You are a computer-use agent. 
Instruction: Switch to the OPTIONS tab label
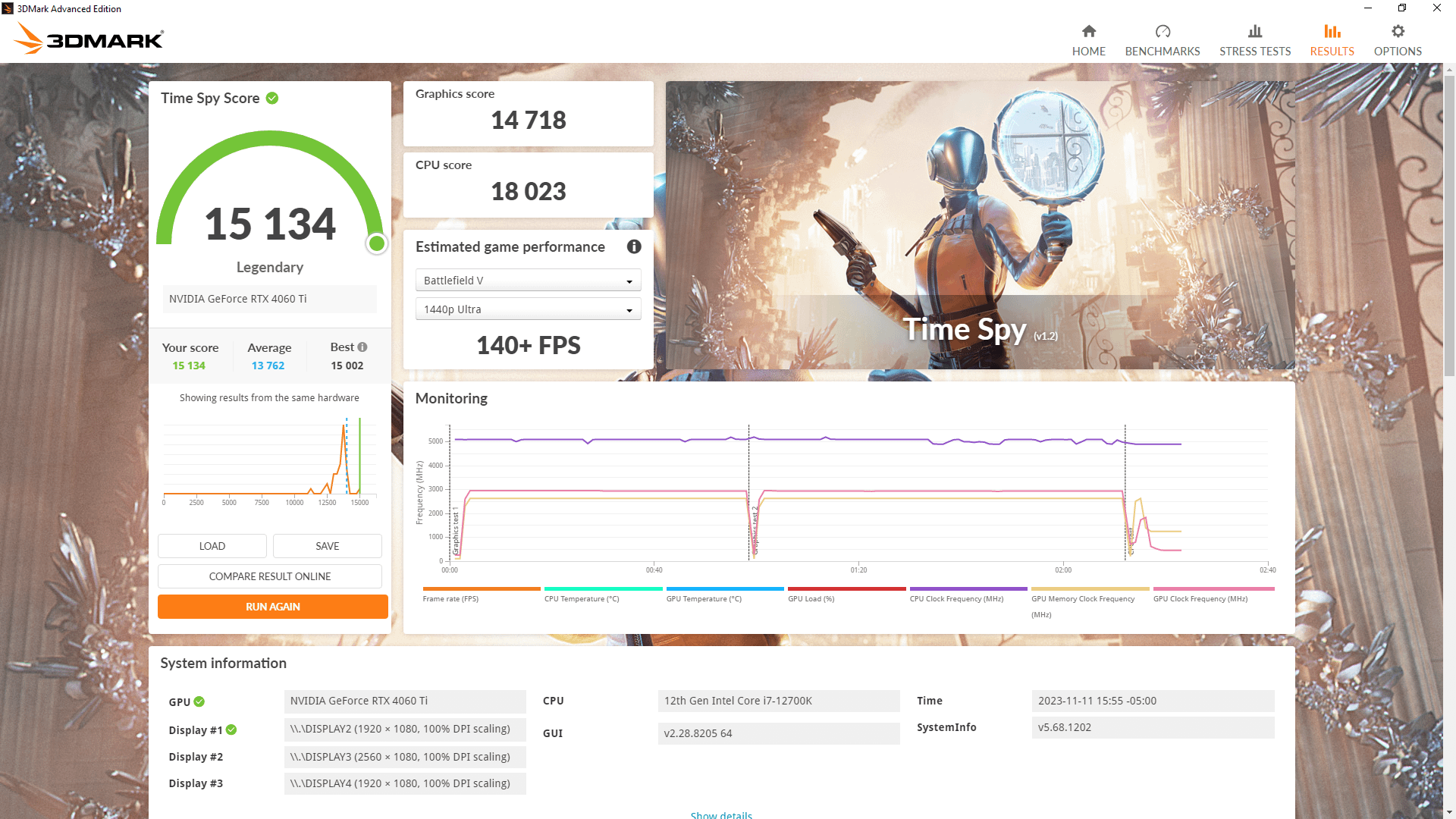(1398, 52)
